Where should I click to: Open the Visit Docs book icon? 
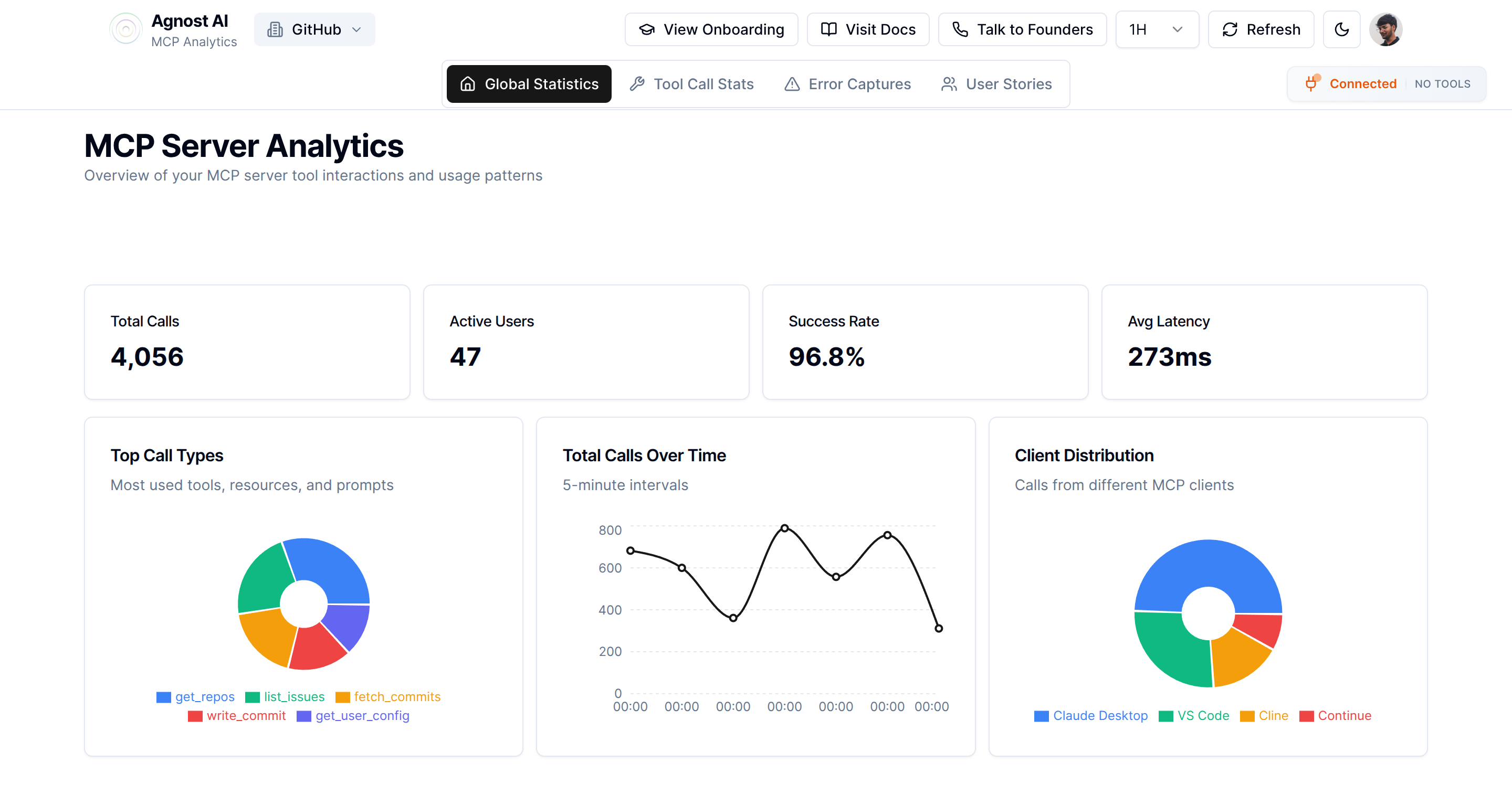coord(828,29)
